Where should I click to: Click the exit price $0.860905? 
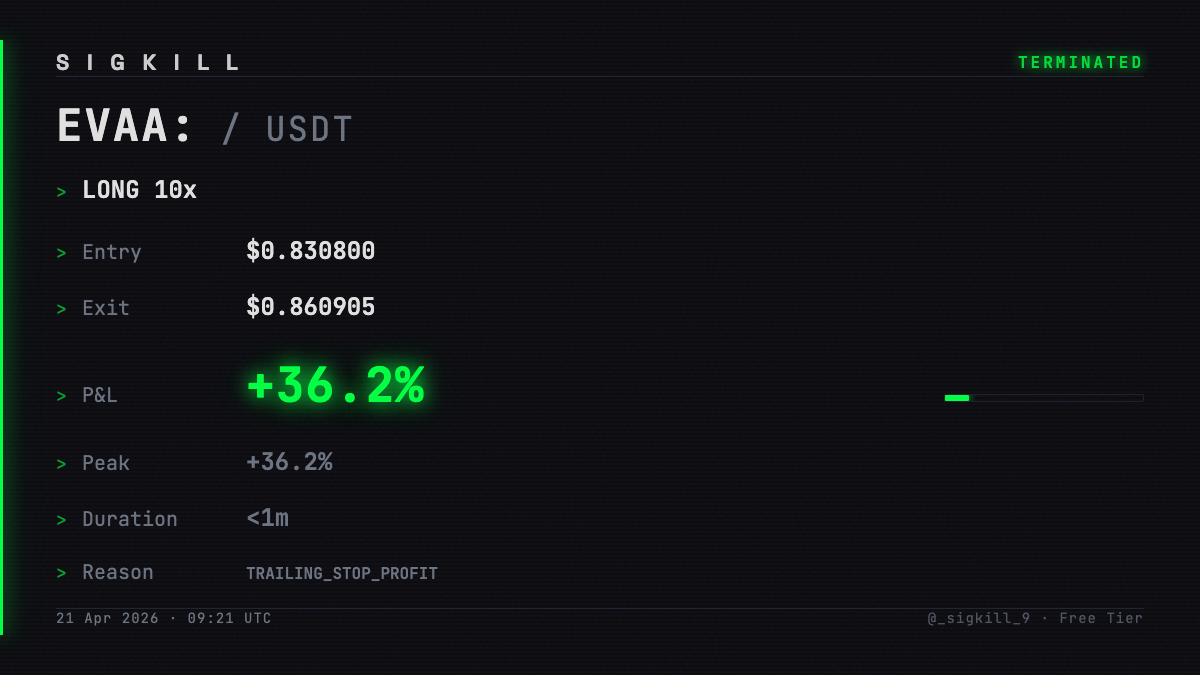(311, 307)
